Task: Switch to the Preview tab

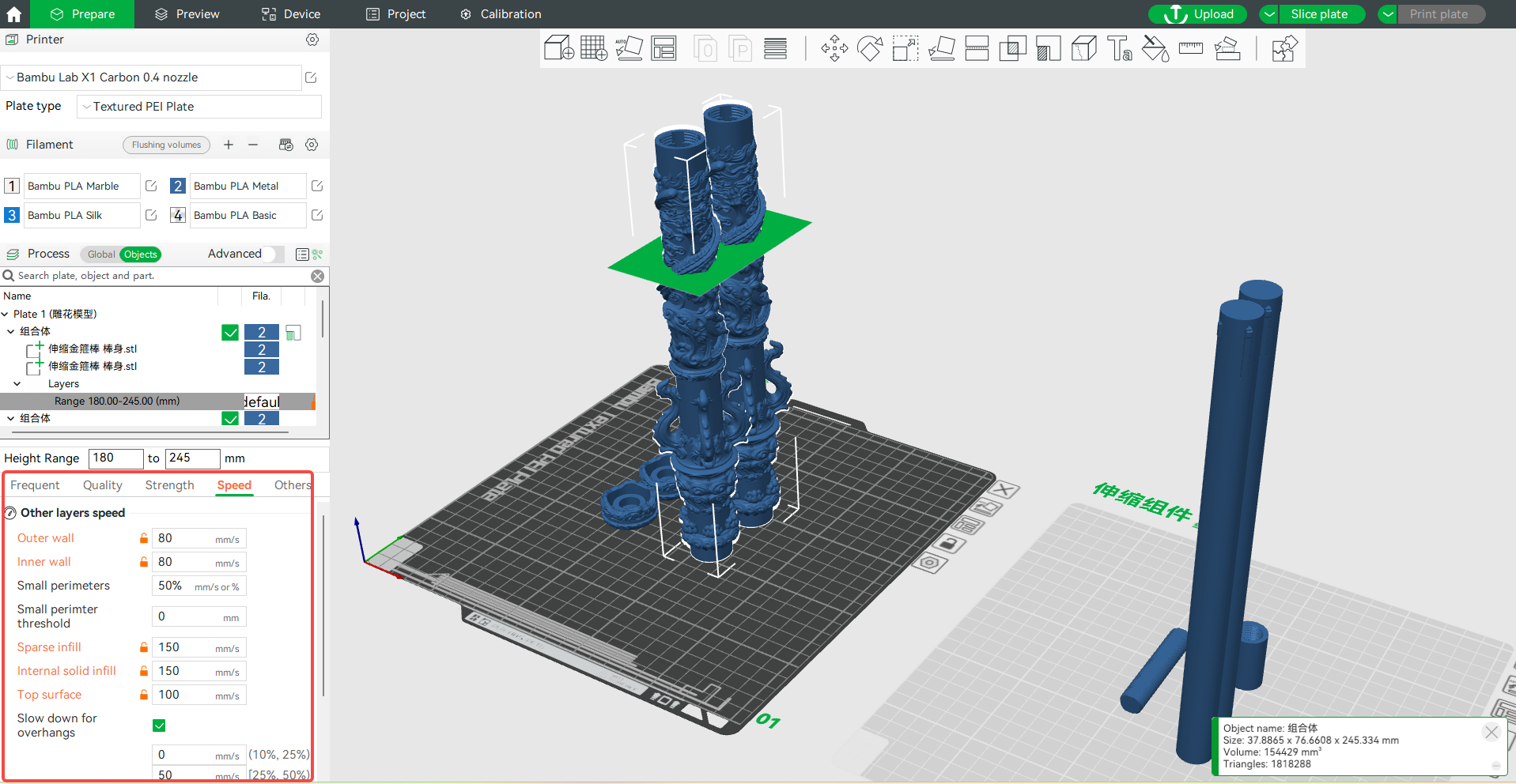Action: point(187,14)
